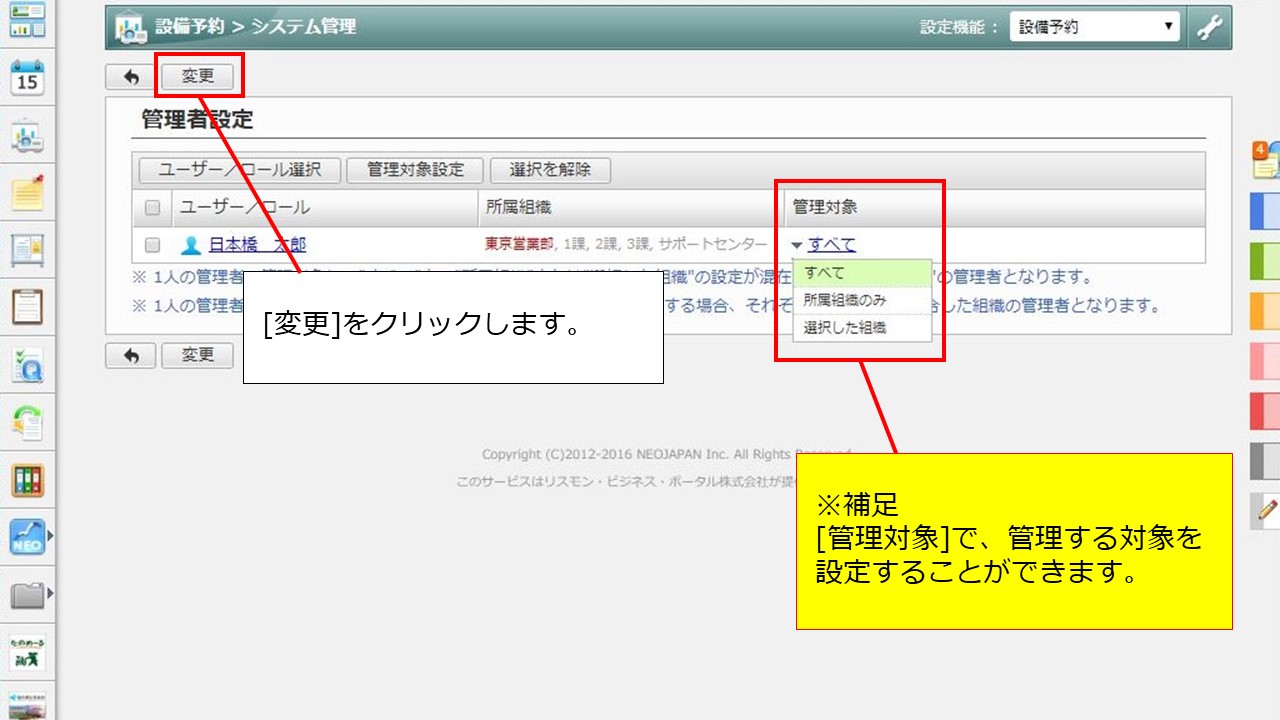
Task: Click the user icon beside 日本橋 太郎
Action: click(191, 245)
